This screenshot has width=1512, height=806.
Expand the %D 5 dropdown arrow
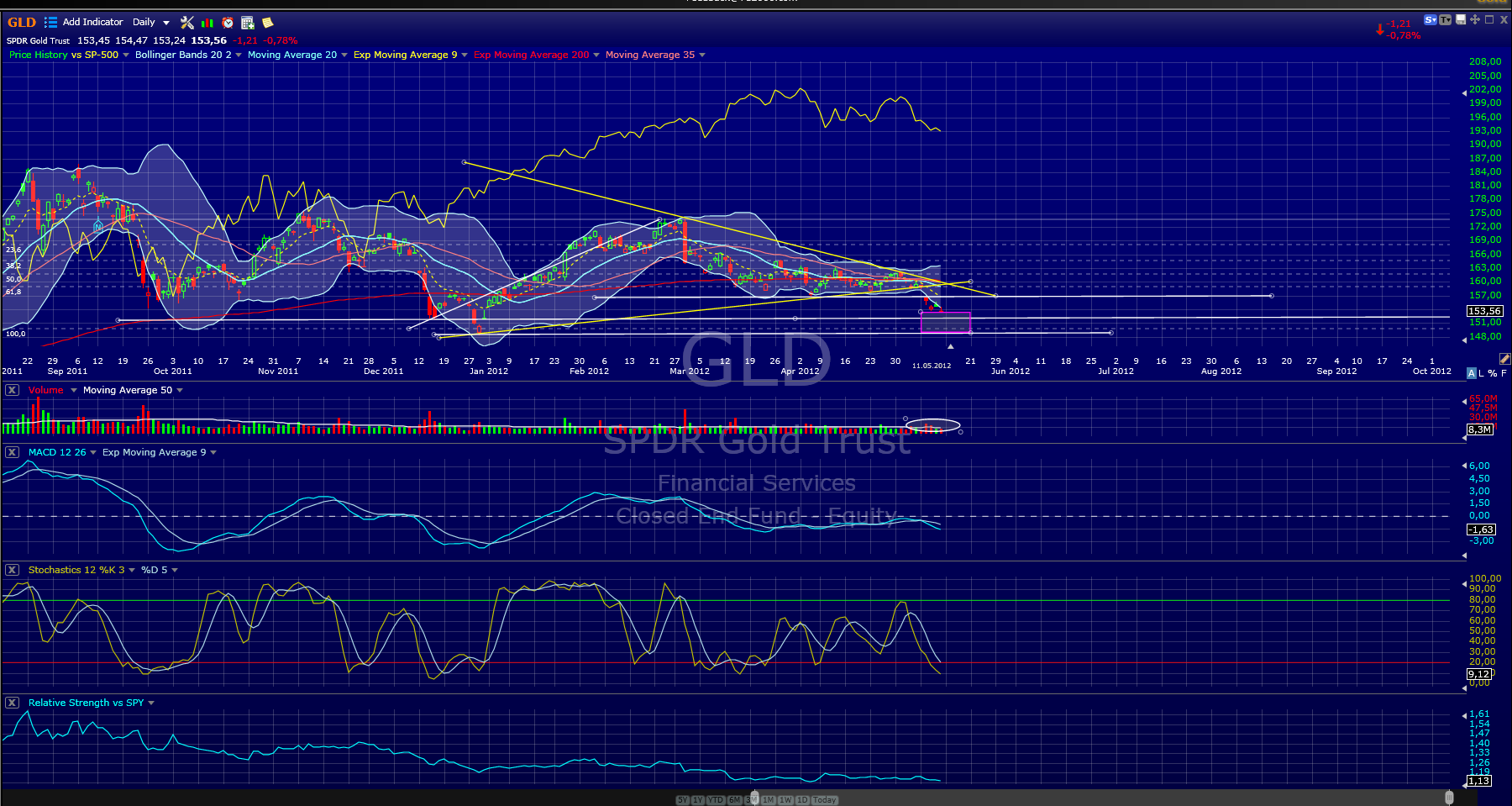(175, 570)
